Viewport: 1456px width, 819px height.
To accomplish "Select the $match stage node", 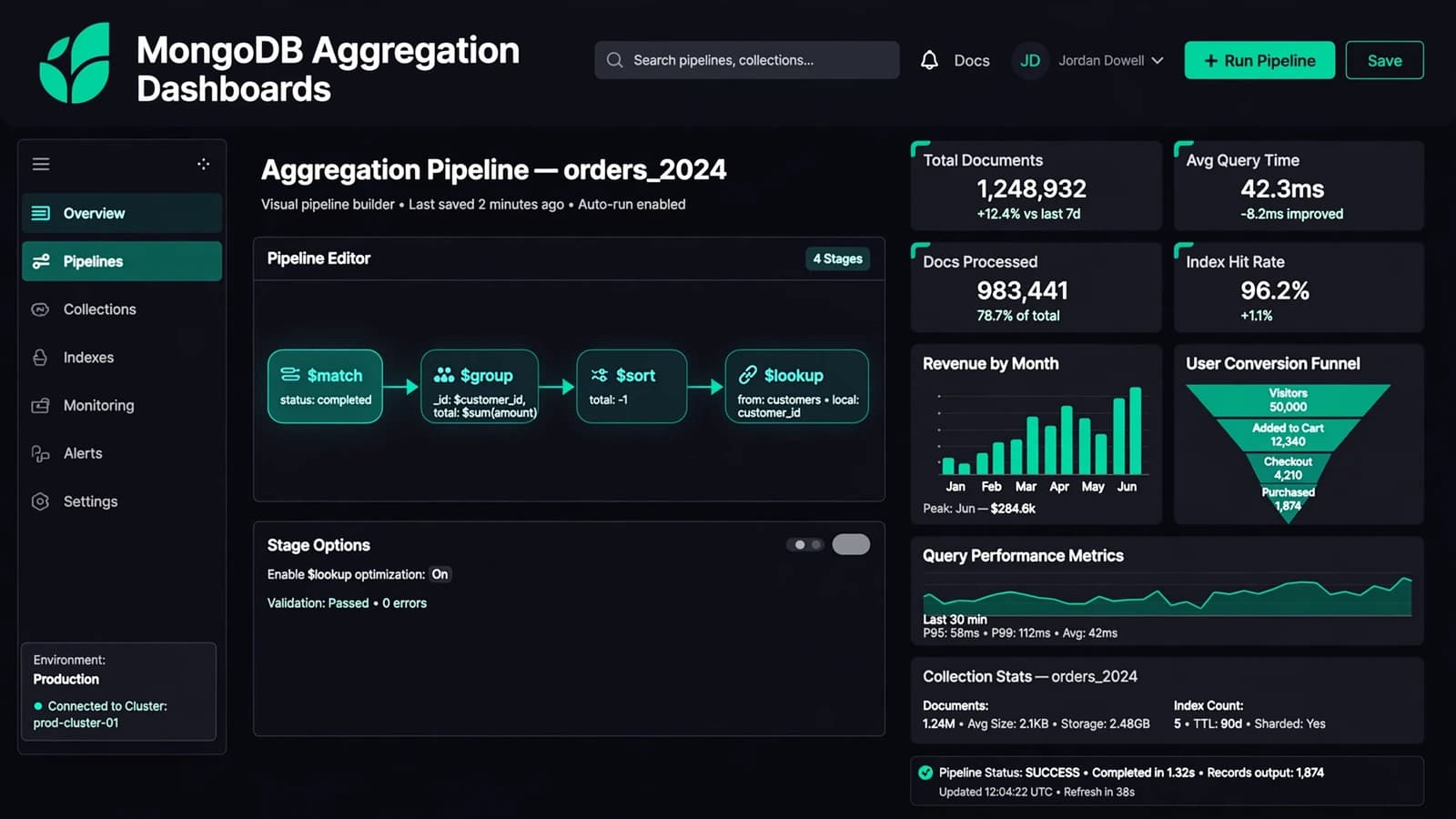I will tap(325, 386).
